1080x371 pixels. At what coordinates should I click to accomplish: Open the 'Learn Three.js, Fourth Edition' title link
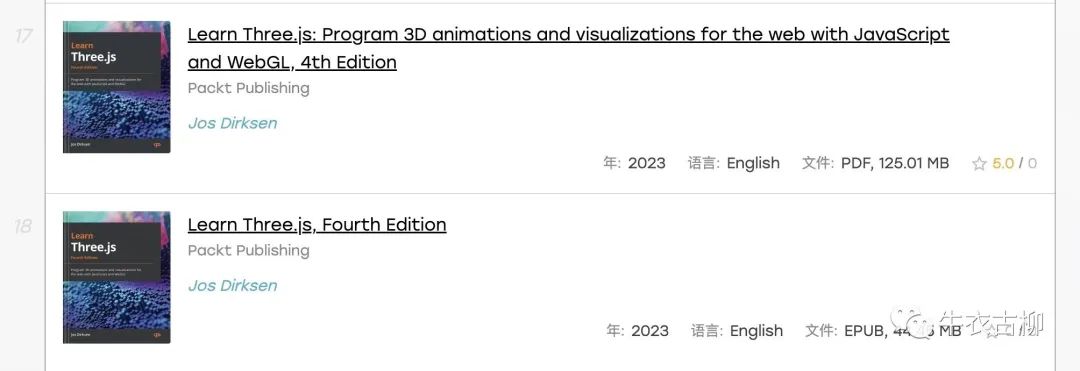(317, 224)
